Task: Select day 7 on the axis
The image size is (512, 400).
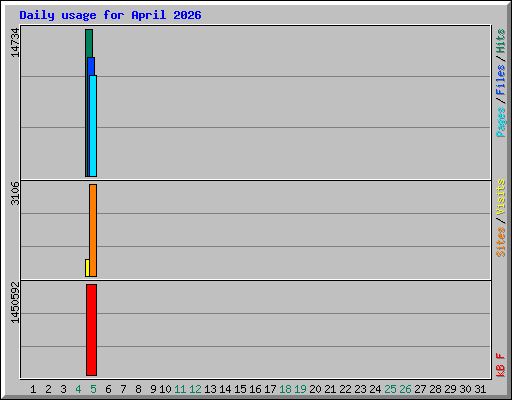Action: click(123, 389)
